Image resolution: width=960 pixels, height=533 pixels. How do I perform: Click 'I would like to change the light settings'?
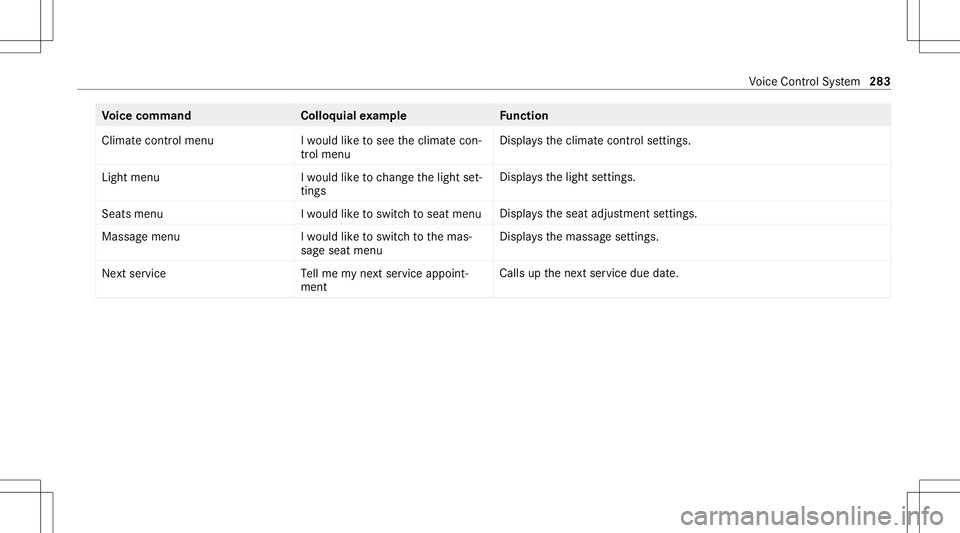(x=391, y=184)
